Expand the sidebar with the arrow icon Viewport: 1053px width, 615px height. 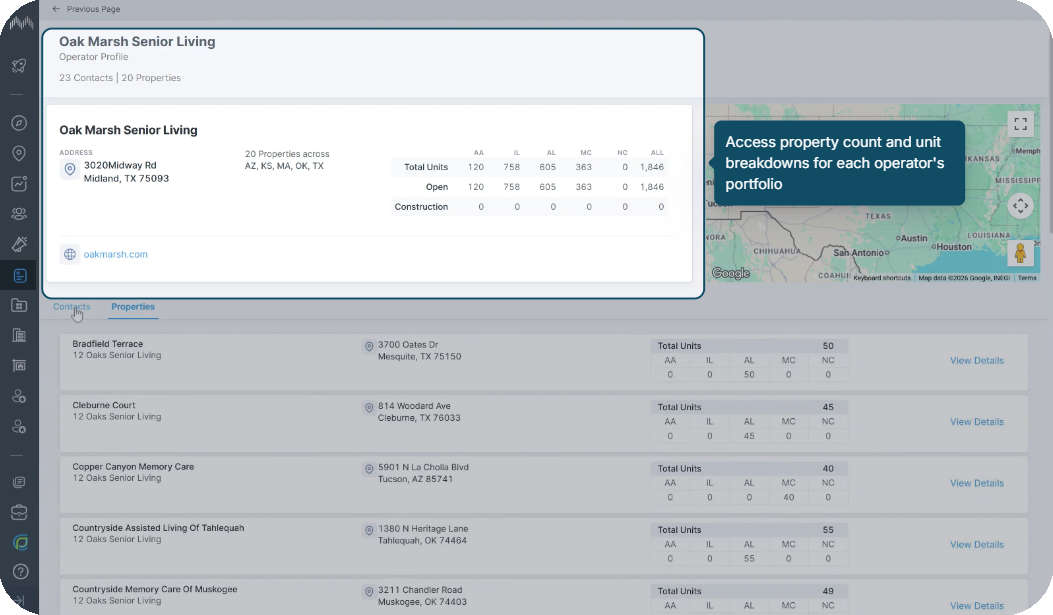pos(19,600)
